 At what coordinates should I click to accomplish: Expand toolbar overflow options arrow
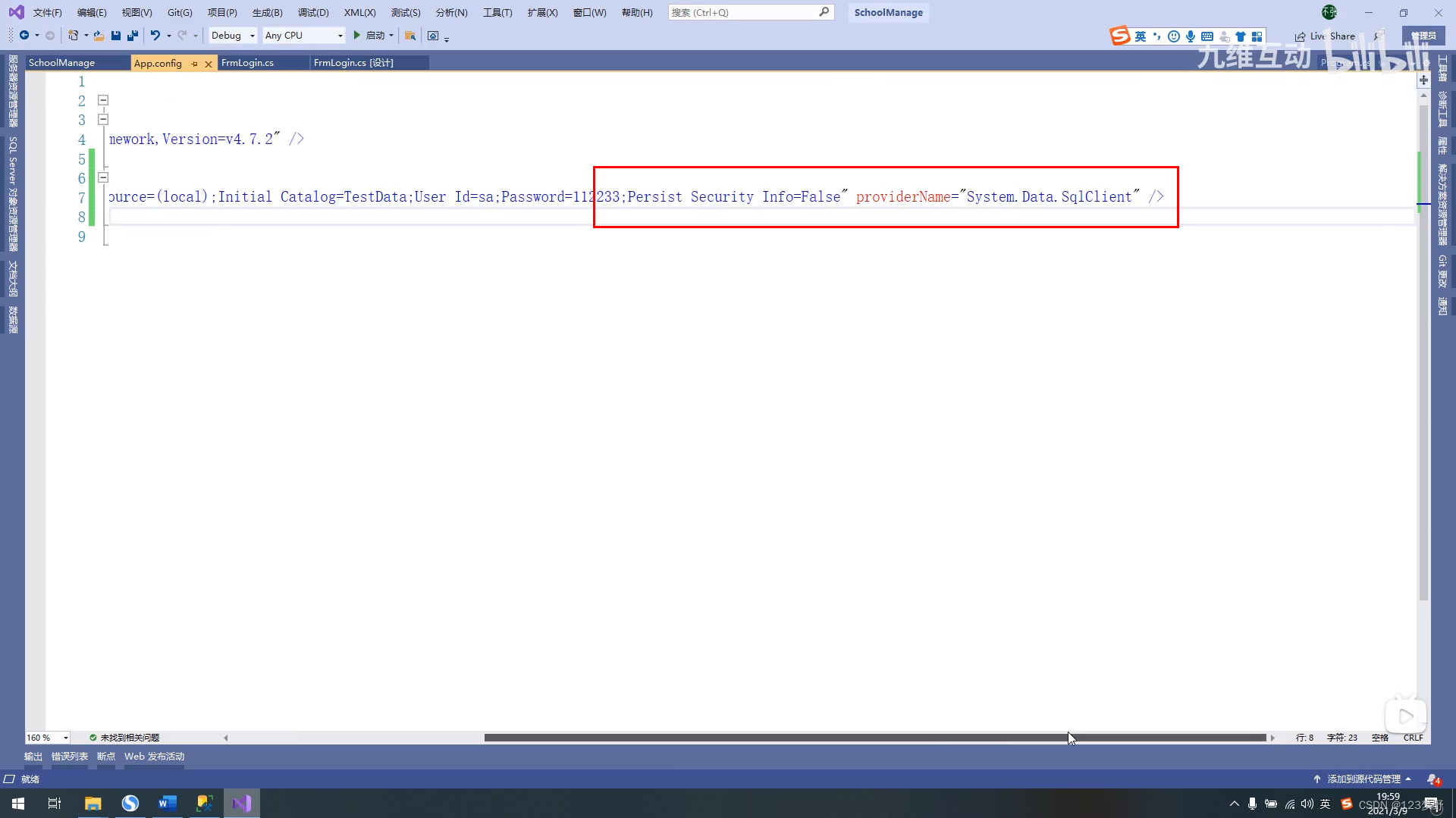(447, 38)
